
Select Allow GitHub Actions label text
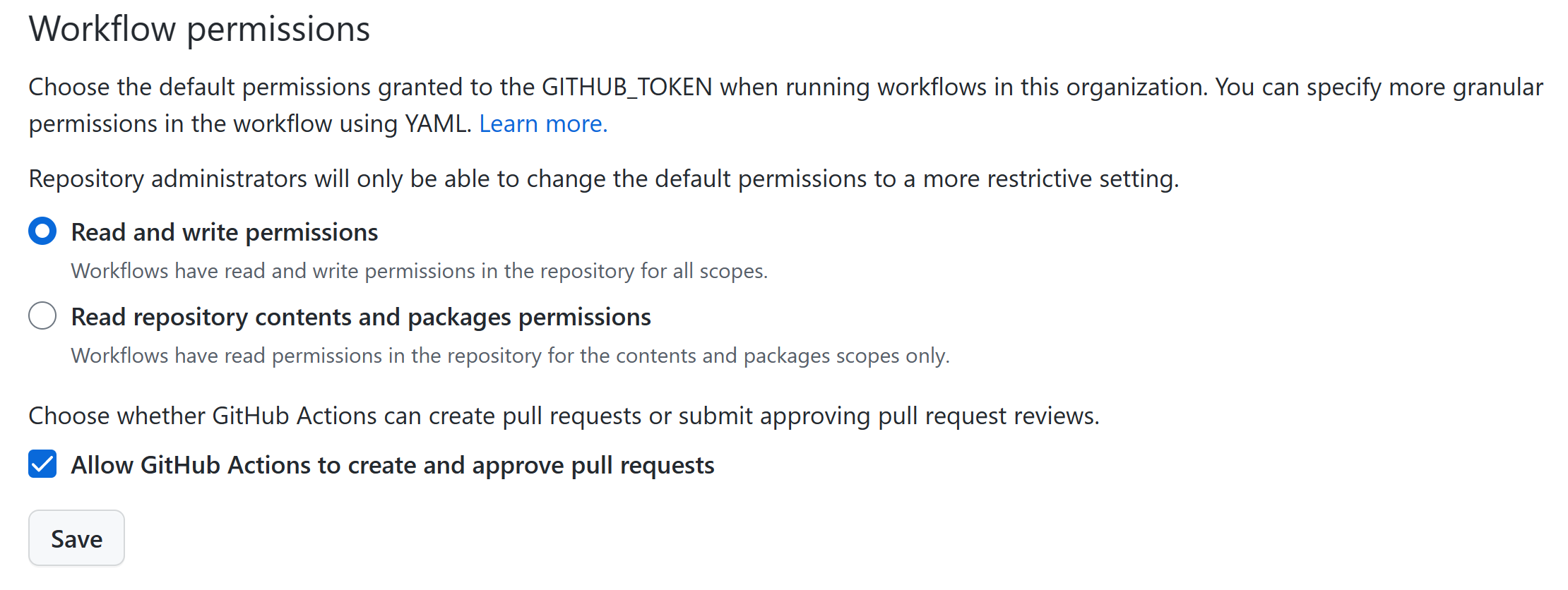392,464
